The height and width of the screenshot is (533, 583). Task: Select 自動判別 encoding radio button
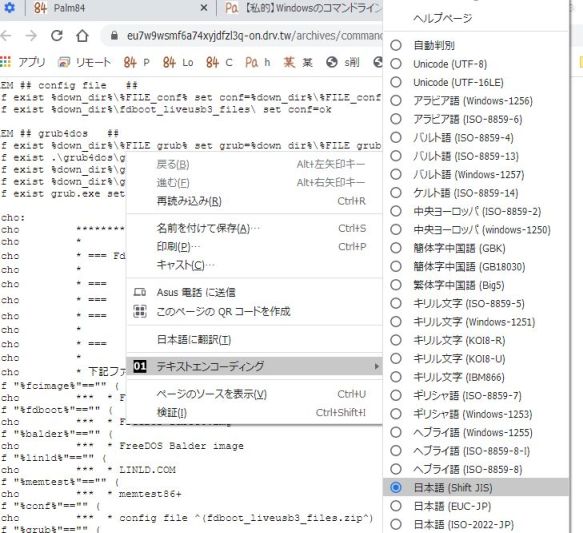click(x=396, y=45)
